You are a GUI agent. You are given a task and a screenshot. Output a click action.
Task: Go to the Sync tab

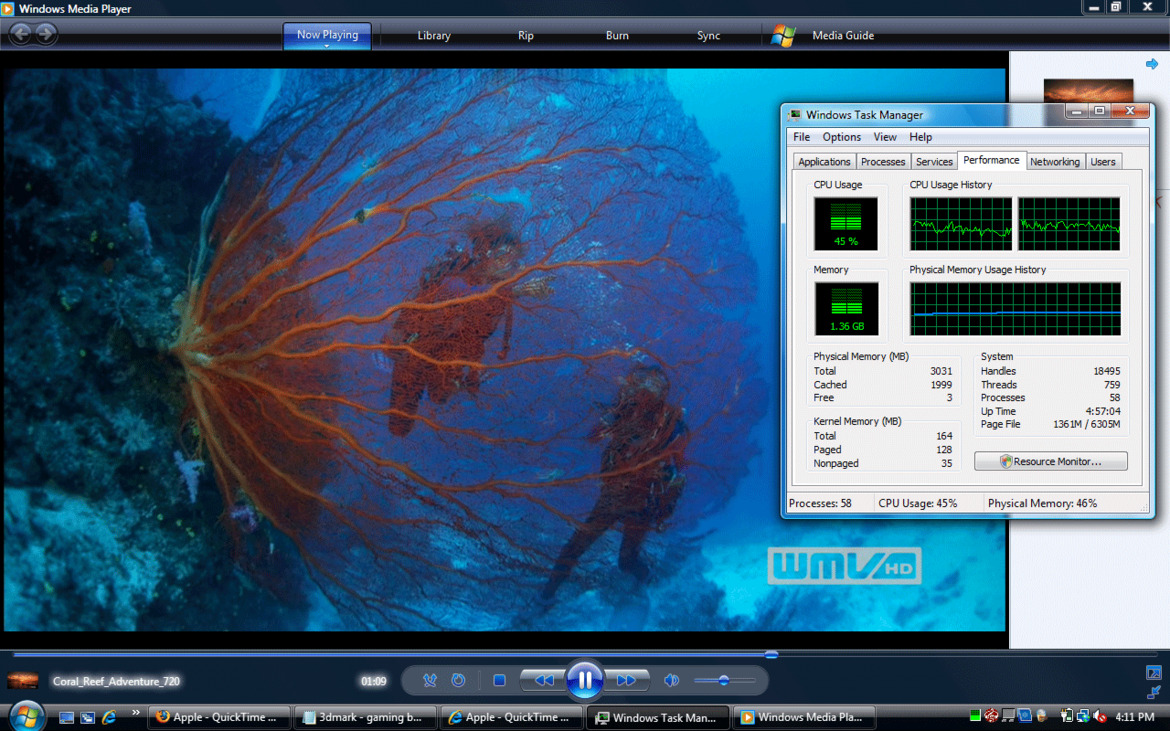(x=708, y=35)
